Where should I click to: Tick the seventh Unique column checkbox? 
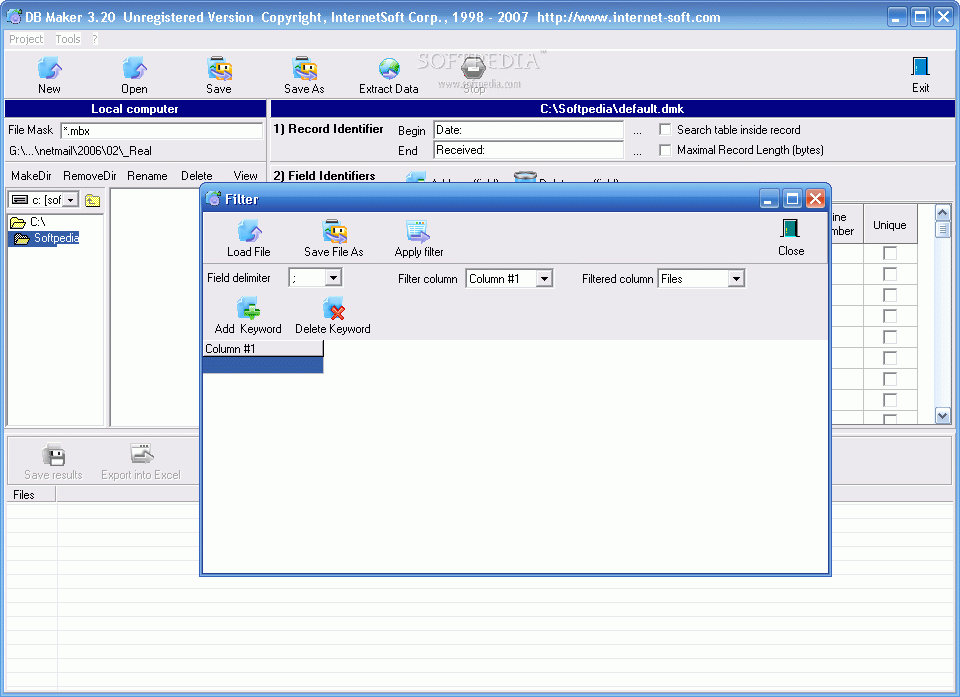890,379
